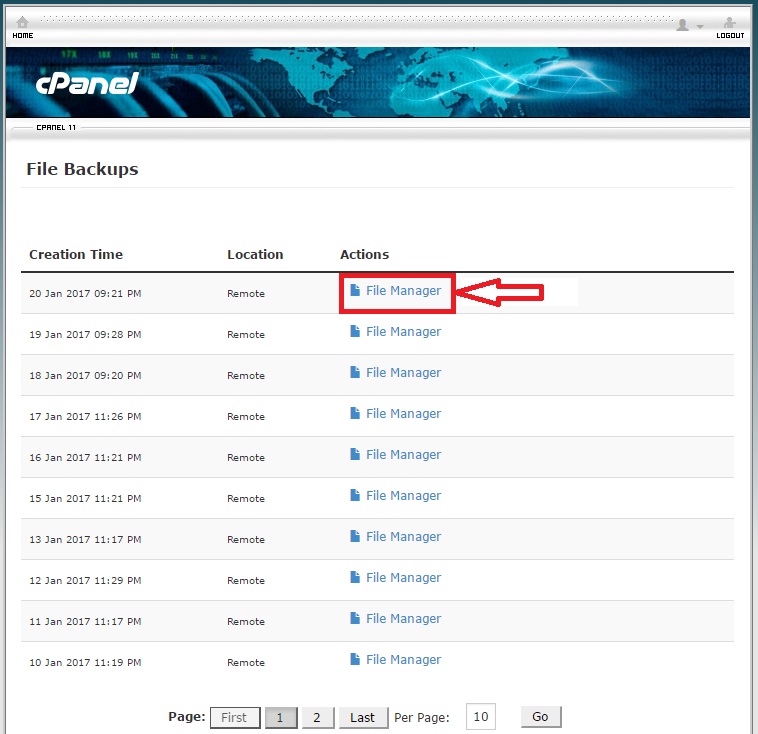
Task: Open File Manager for 12 Jan 2017 backup
Action: click(x=395, y=578)
